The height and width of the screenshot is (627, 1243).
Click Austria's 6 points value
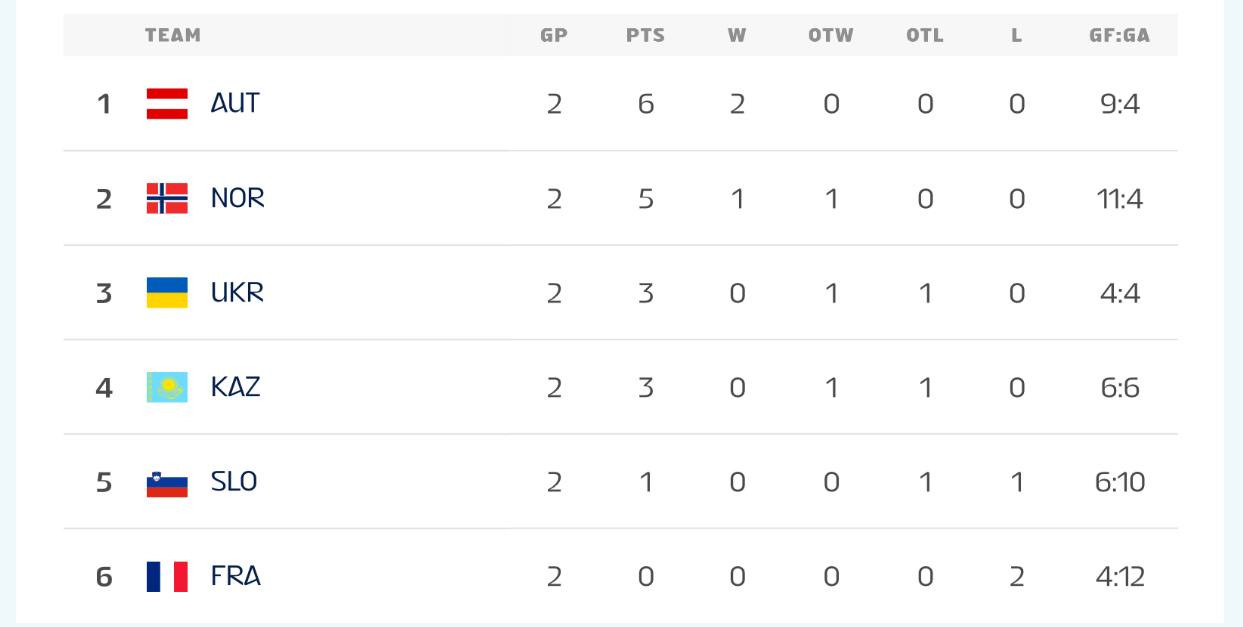pos(646,104)
